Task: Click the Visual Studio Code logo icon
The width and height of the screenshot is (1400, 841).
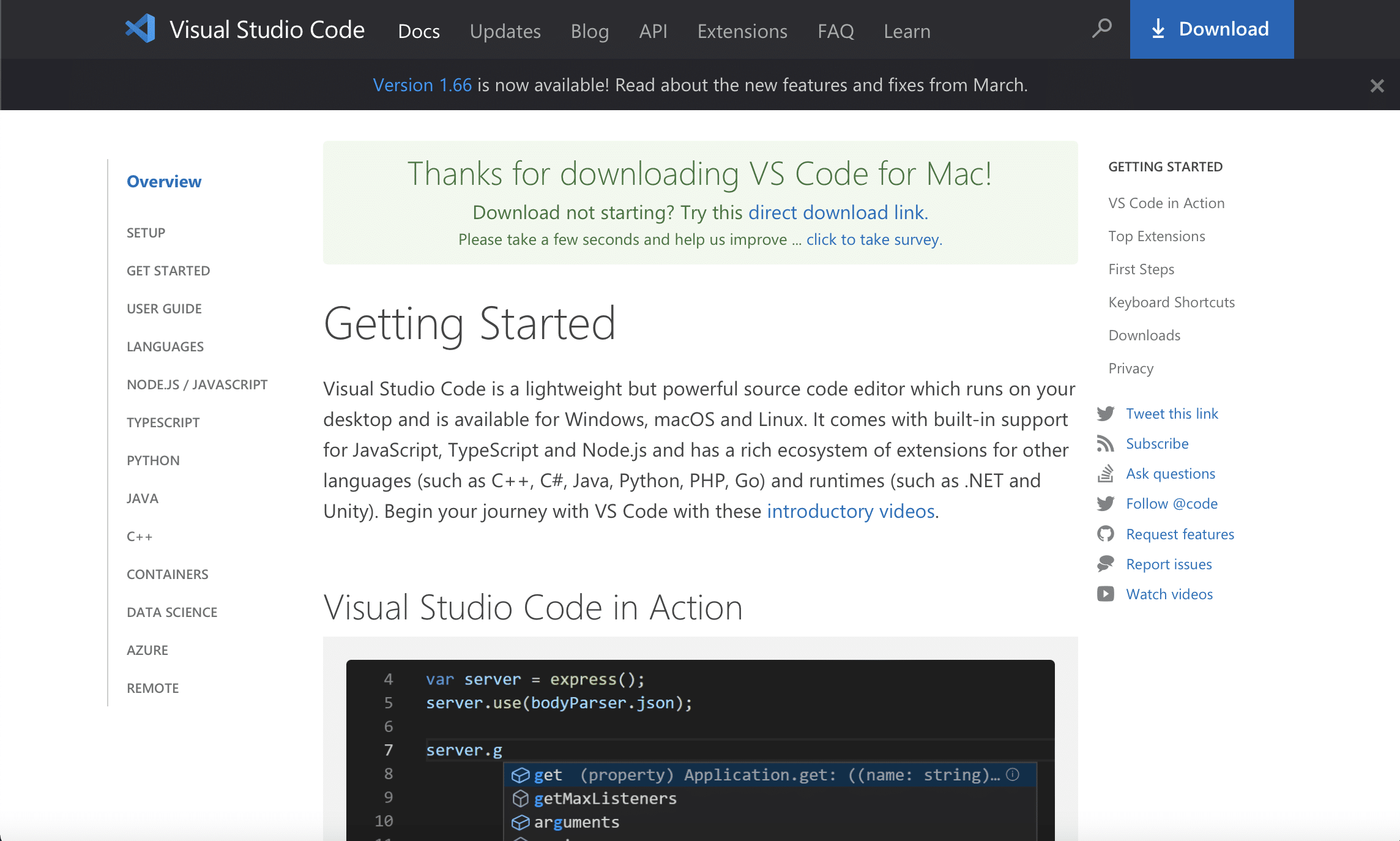Action: click(x=141, y=29)
